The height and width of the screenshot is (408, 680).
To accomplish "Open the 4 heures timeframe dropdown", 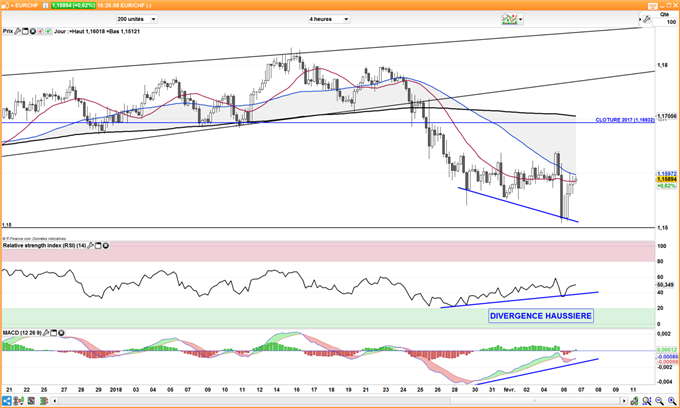I will [x=329, y=19].
